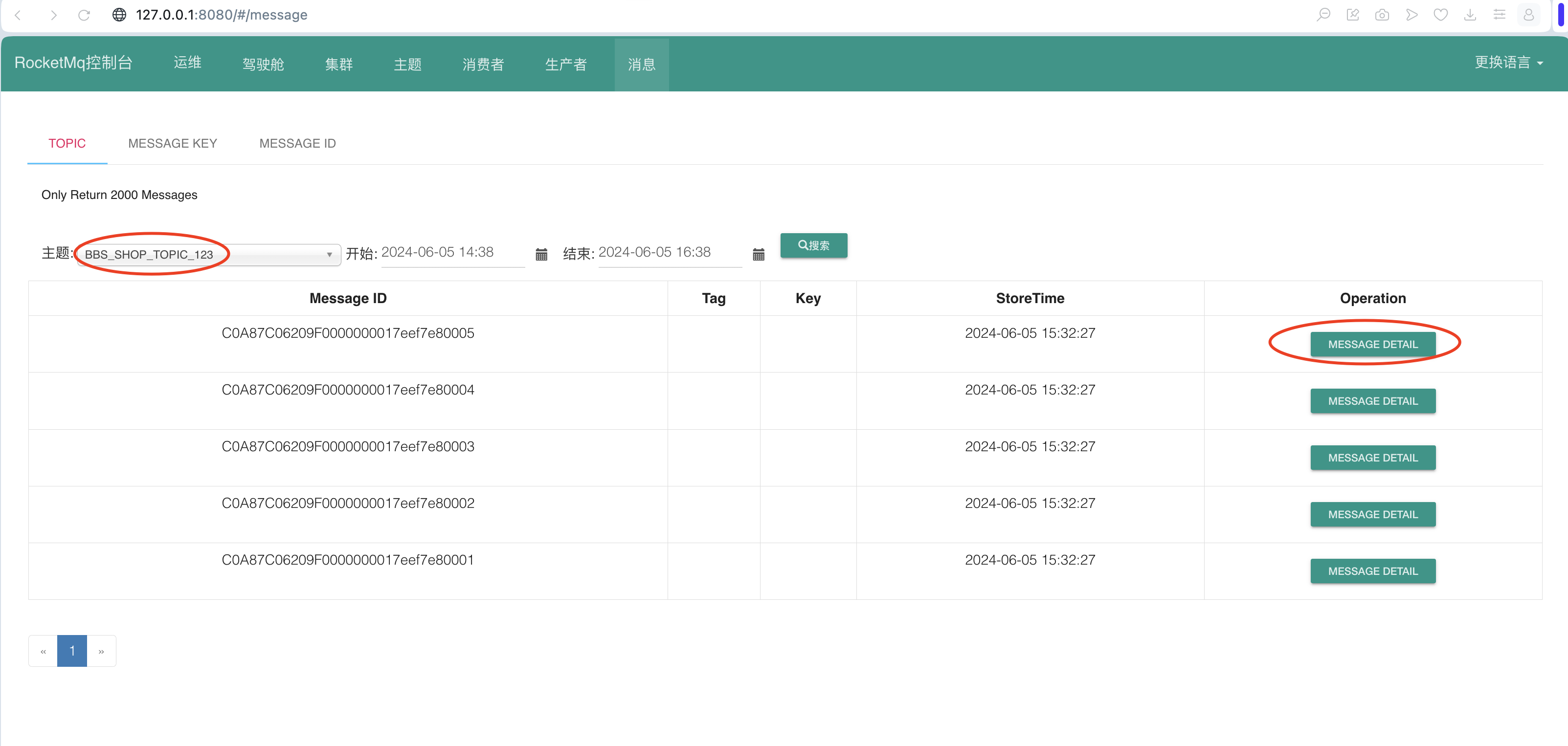This screenshot has width=1568, height=746.
Task: Open calendar picker for end time
Action: point(759,254)
